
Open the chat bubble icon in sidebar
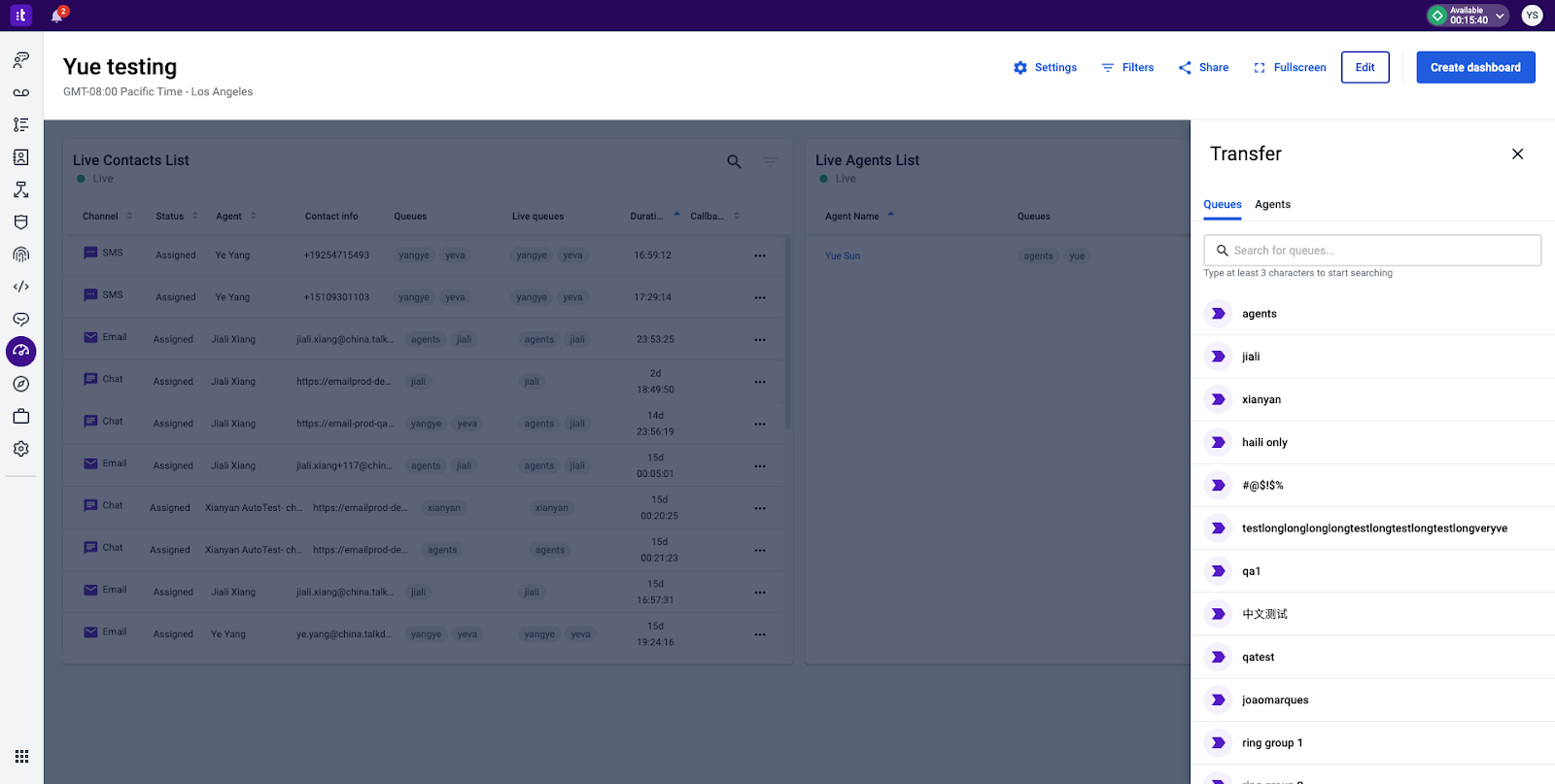(x=20, y=319)
